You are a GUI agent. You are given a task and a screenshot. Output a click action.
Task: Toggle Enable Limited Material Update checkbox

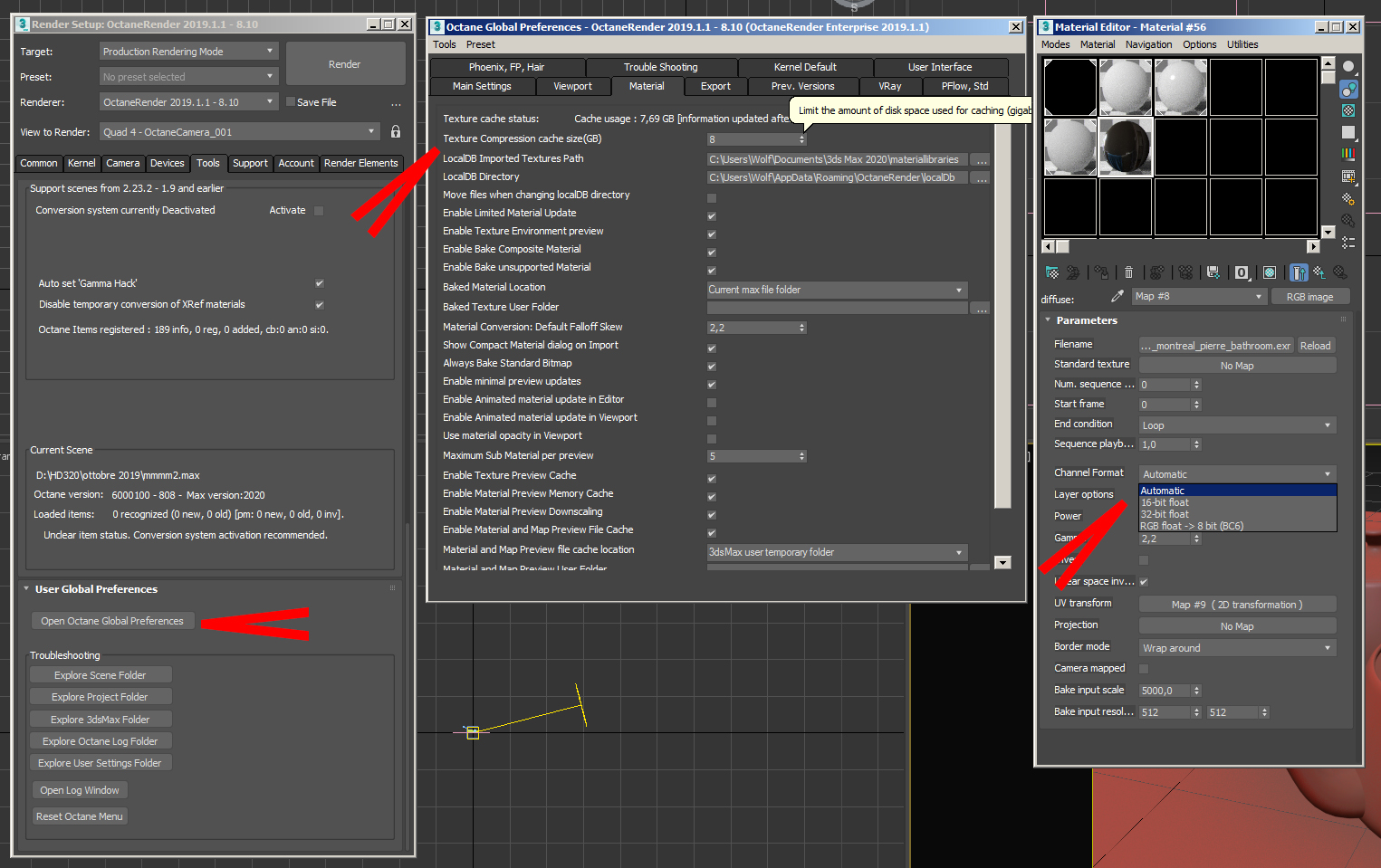coord(712,216)
